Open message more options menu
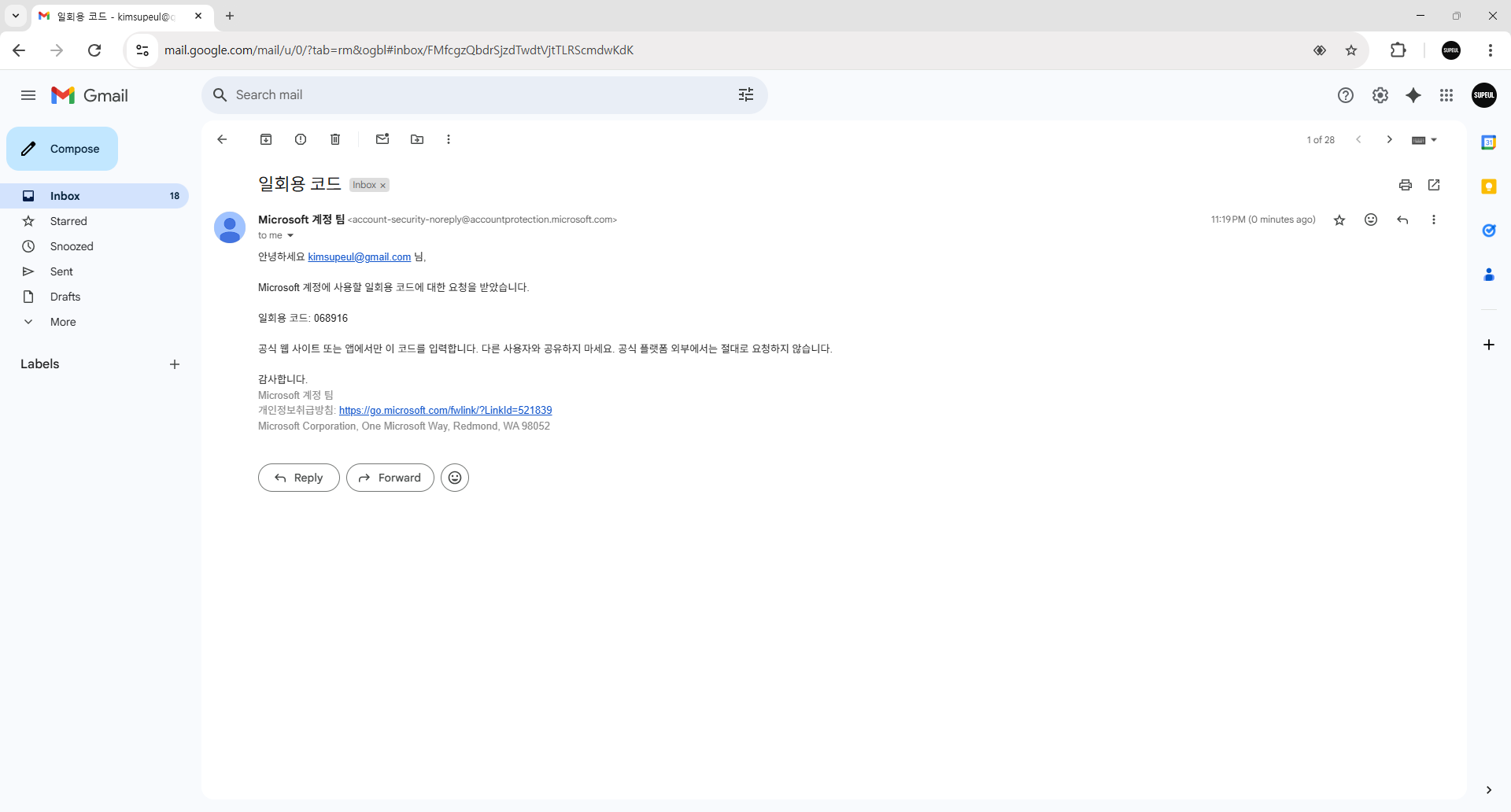The image size is (1511, 812). (x=1434, y=220)
